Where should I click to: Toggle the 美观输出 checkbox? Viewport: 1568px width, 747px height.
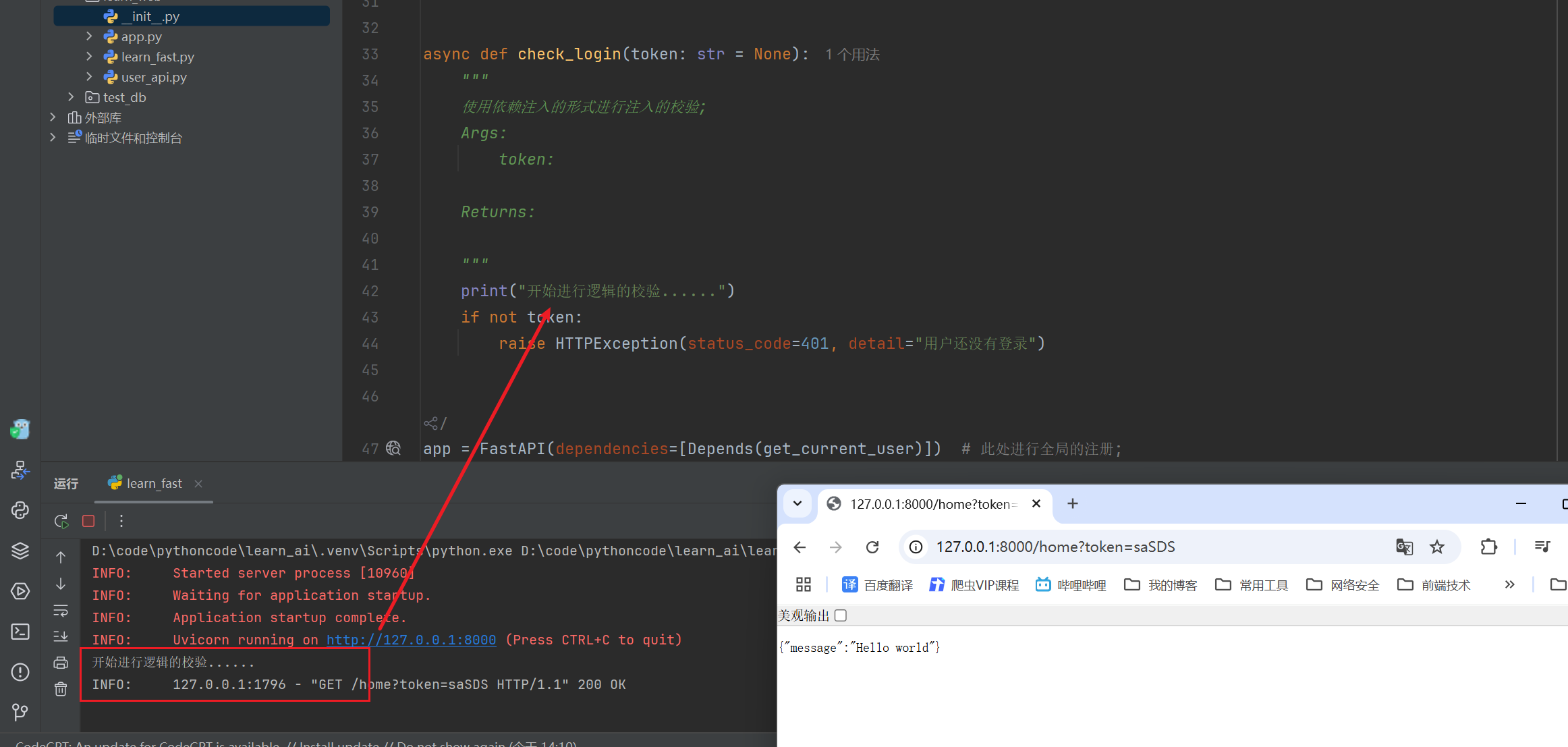point(841,615)
